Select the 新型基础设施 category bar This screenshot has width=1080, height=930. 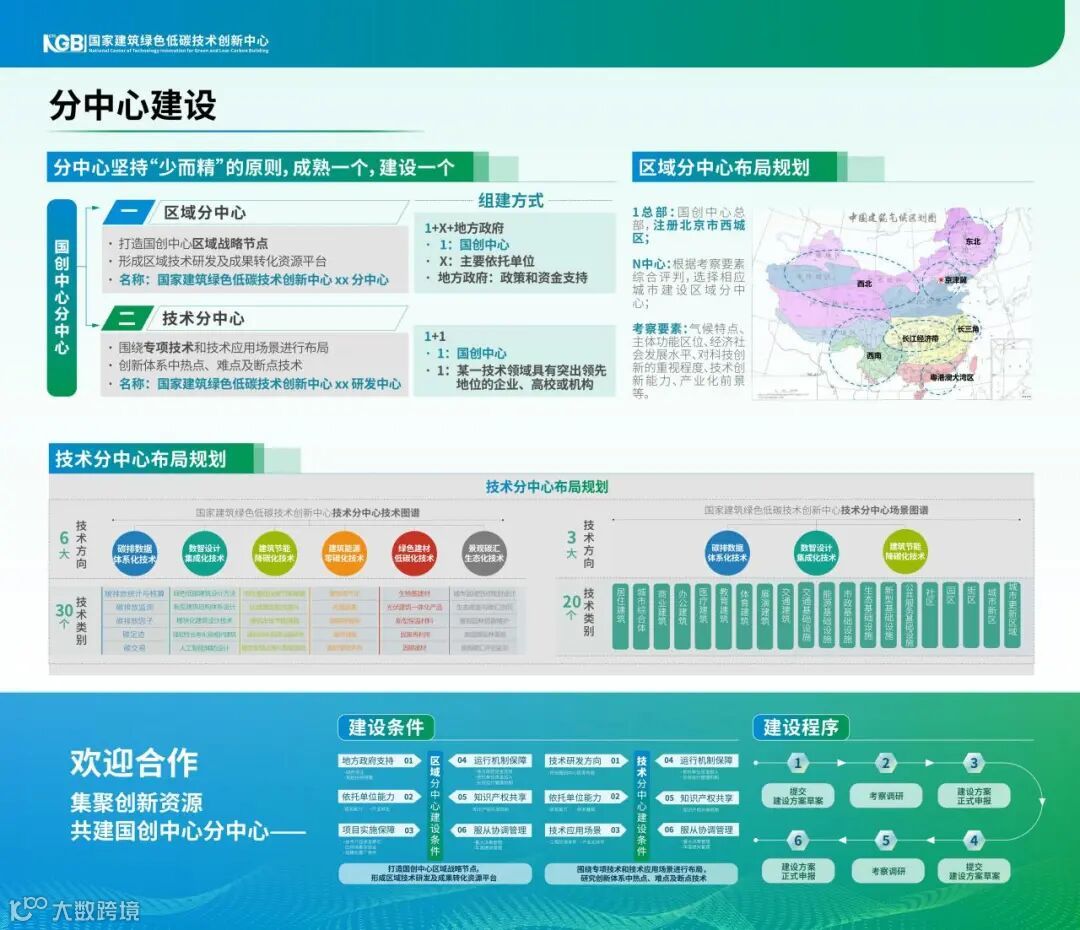(889, 614)
